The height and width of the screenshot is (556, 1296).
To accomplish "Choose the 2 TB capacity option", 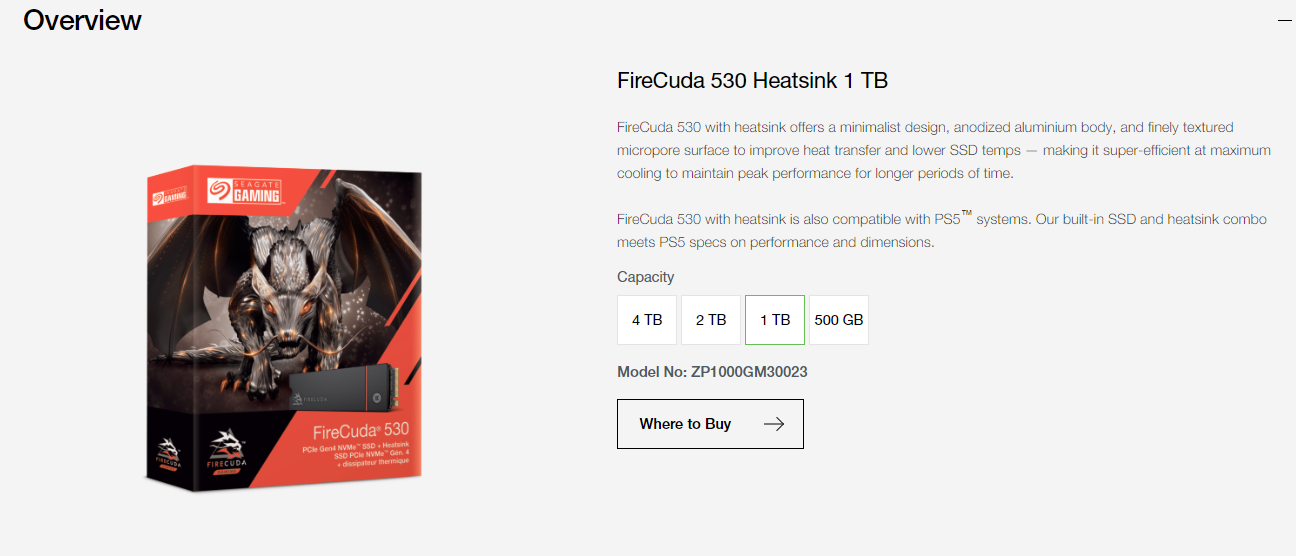I will 711,320.
